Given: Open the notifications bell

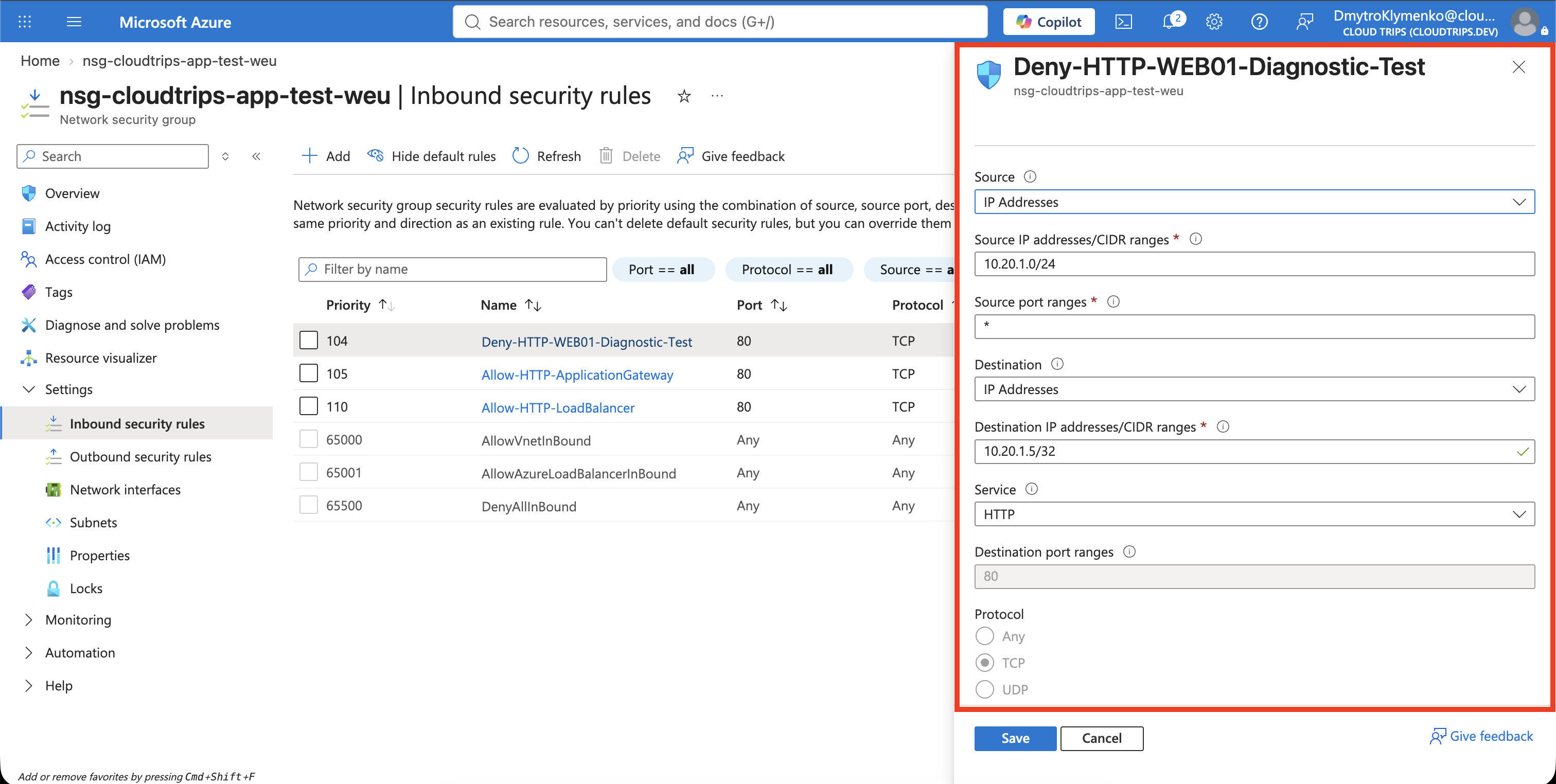Looking at the screenshot, I should click(x=1170, y=22).
